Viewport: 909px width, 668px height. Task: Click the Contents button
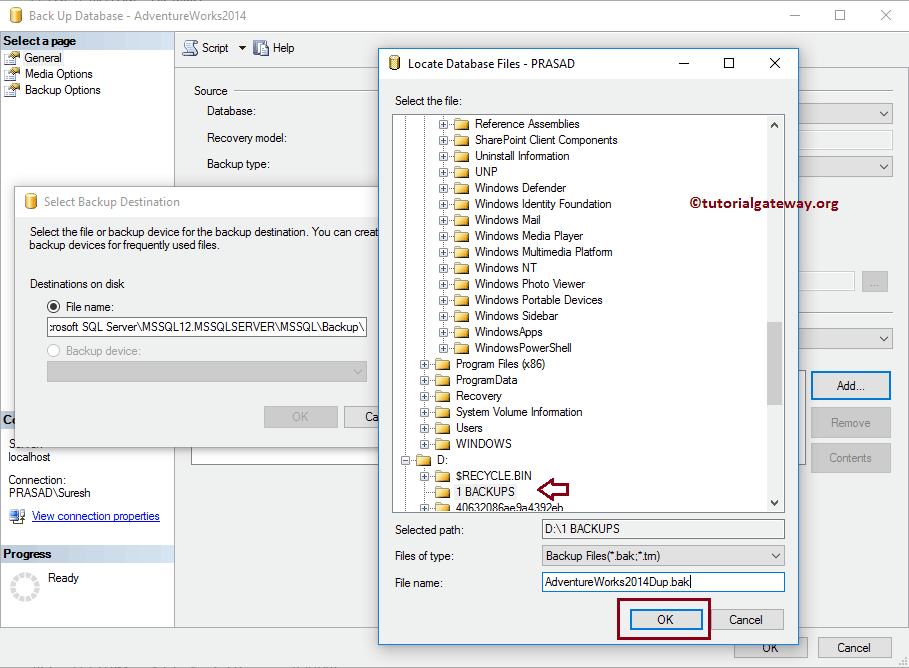850,458
